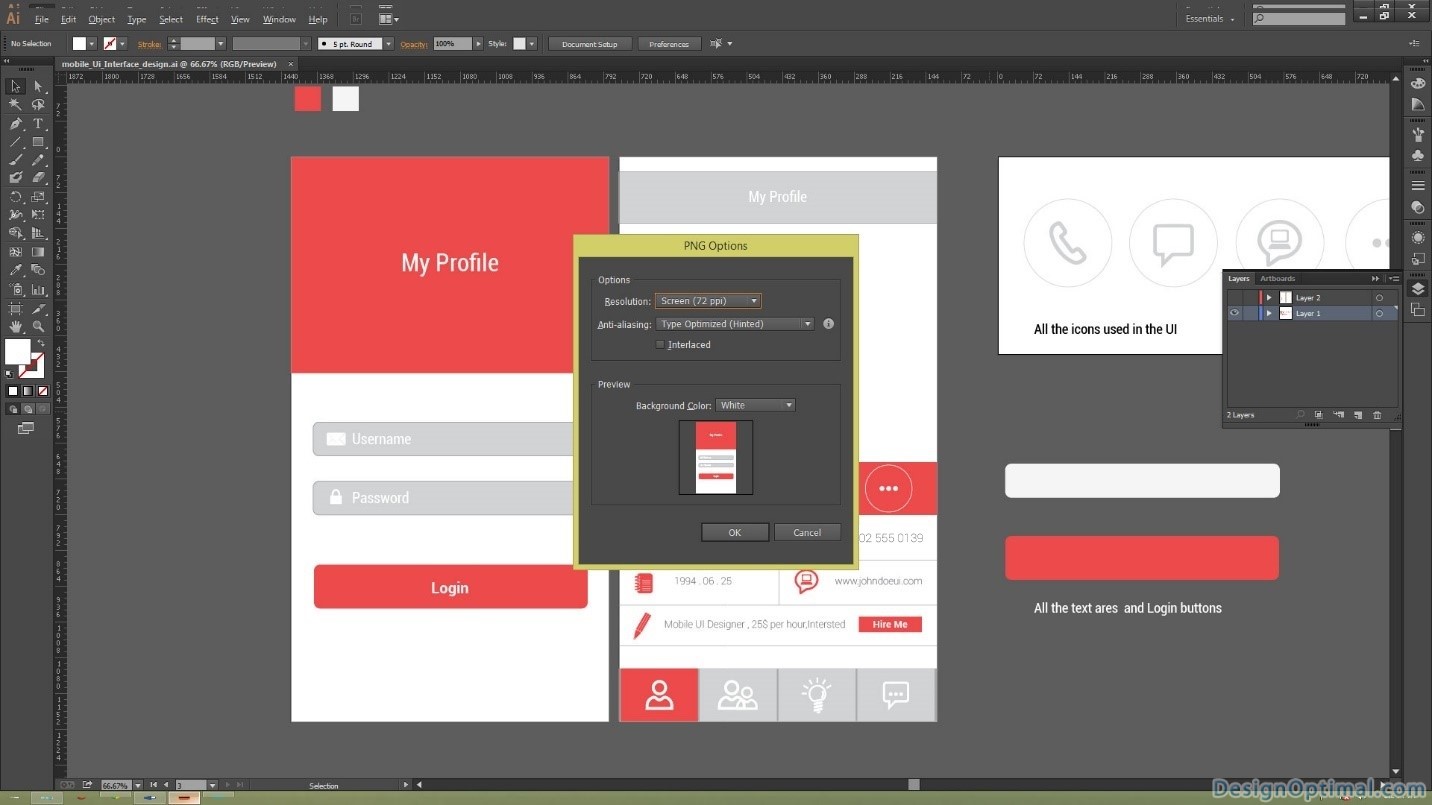Select the Artboard tool
Screen dimensions: 1432x805
15,309
